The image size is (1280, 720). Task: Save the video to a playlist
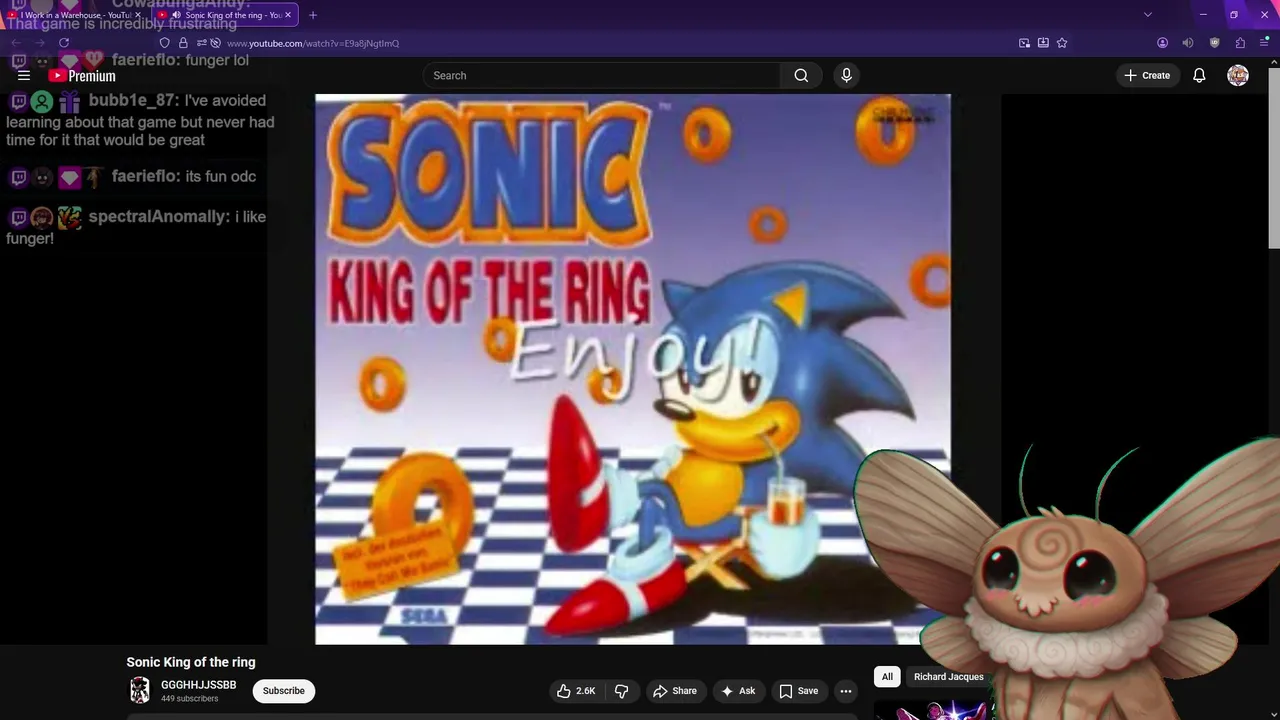[798, 691]
